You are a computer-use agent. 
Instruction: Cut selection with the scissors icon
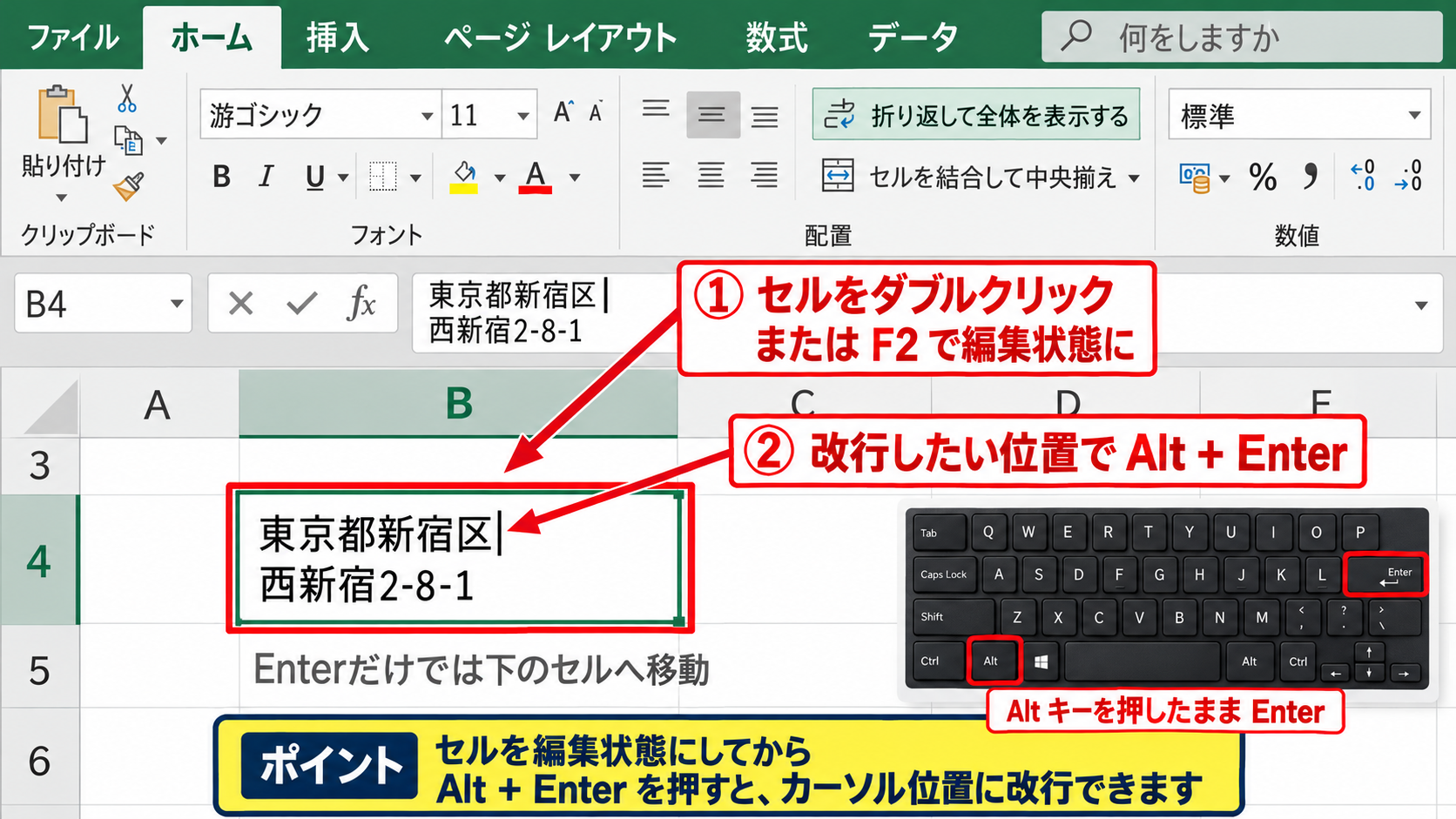(127, 98)
